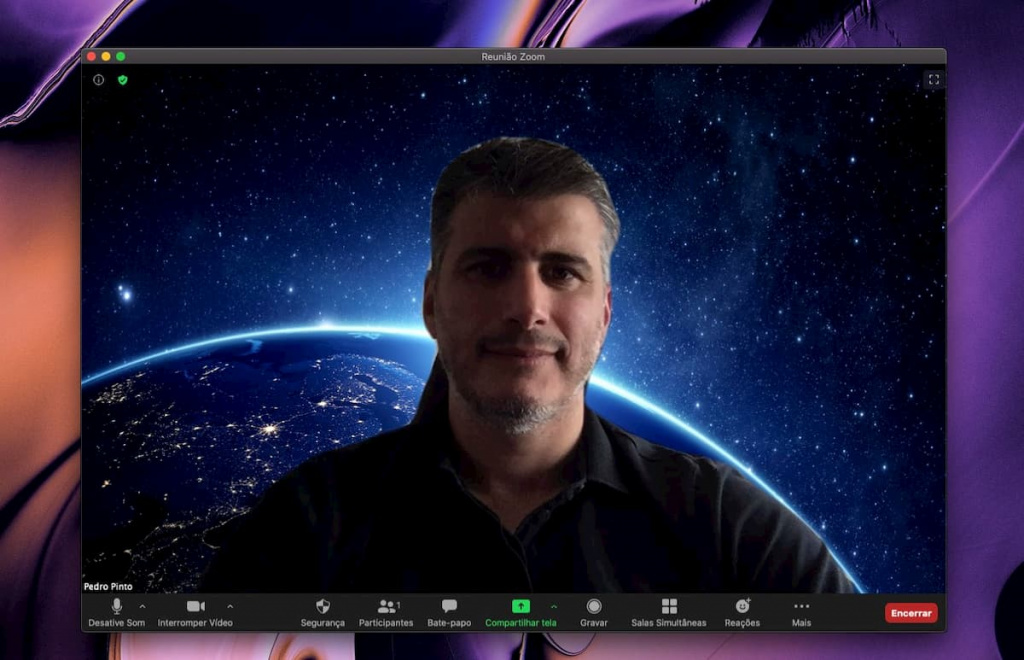Close the Zoom window red button

point(91,57)
